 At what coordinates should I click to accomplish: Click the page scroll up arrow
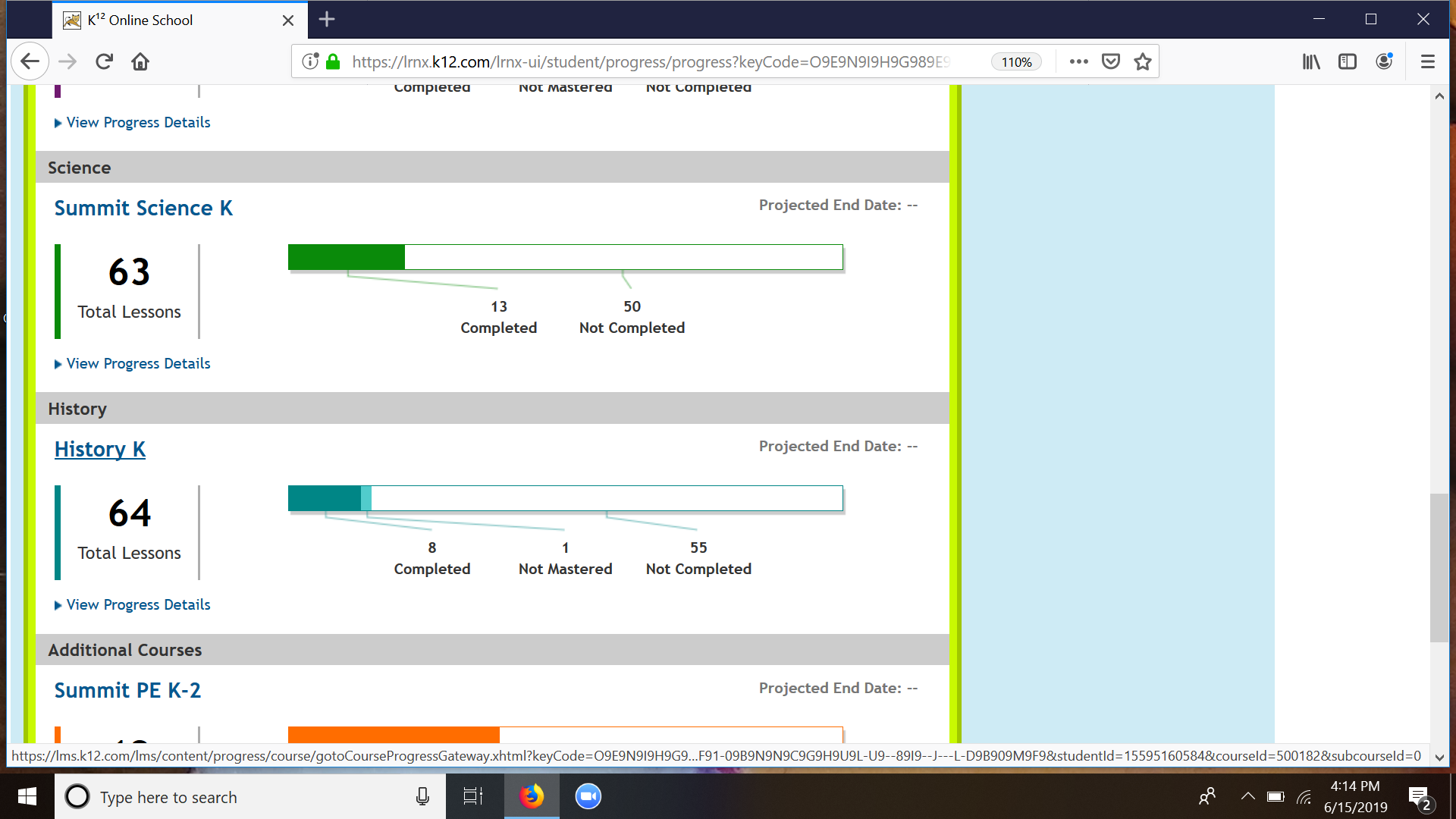click(x=1439, y=96)
